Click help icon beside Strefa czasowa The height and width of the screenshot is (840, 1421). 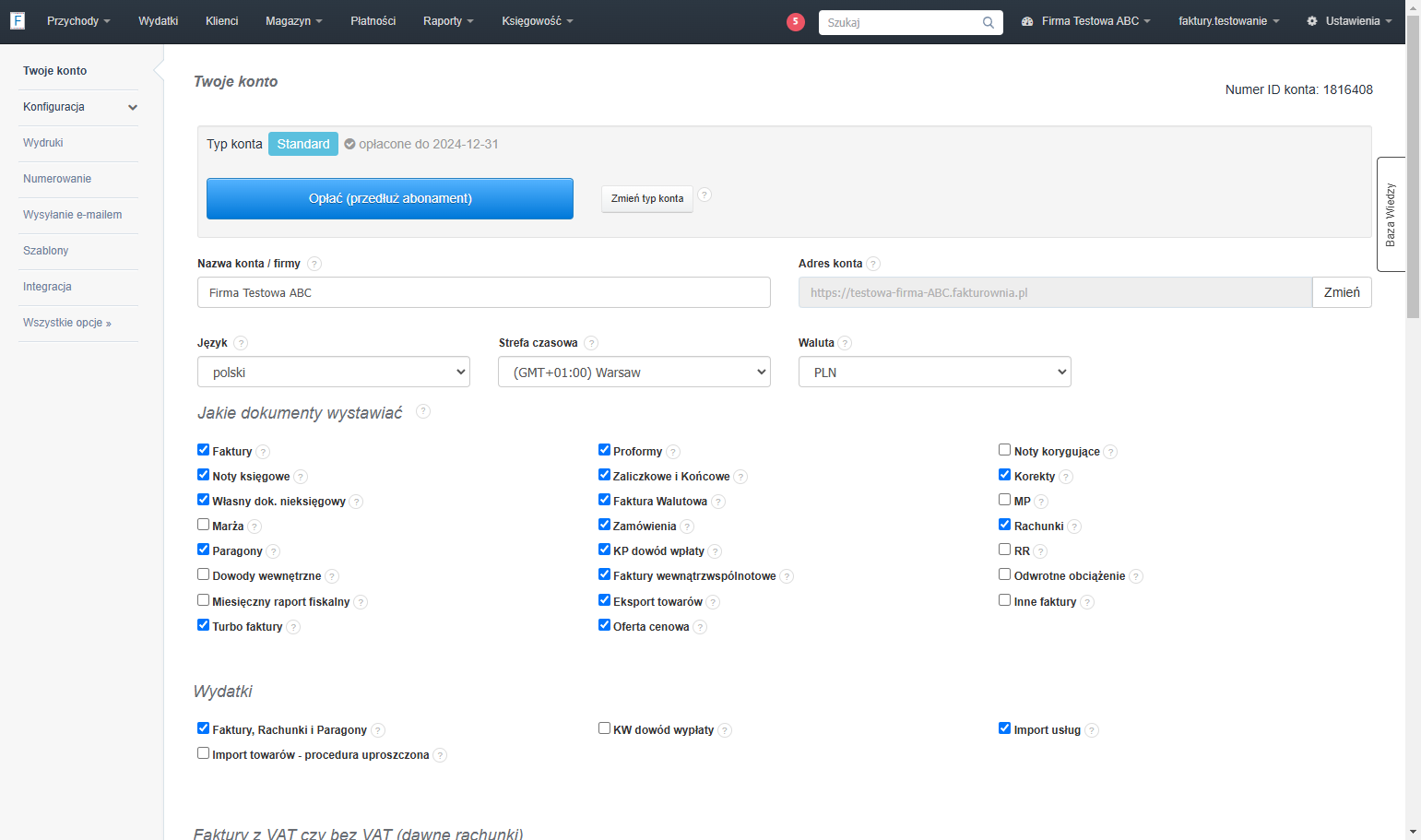tap(591, 343)
